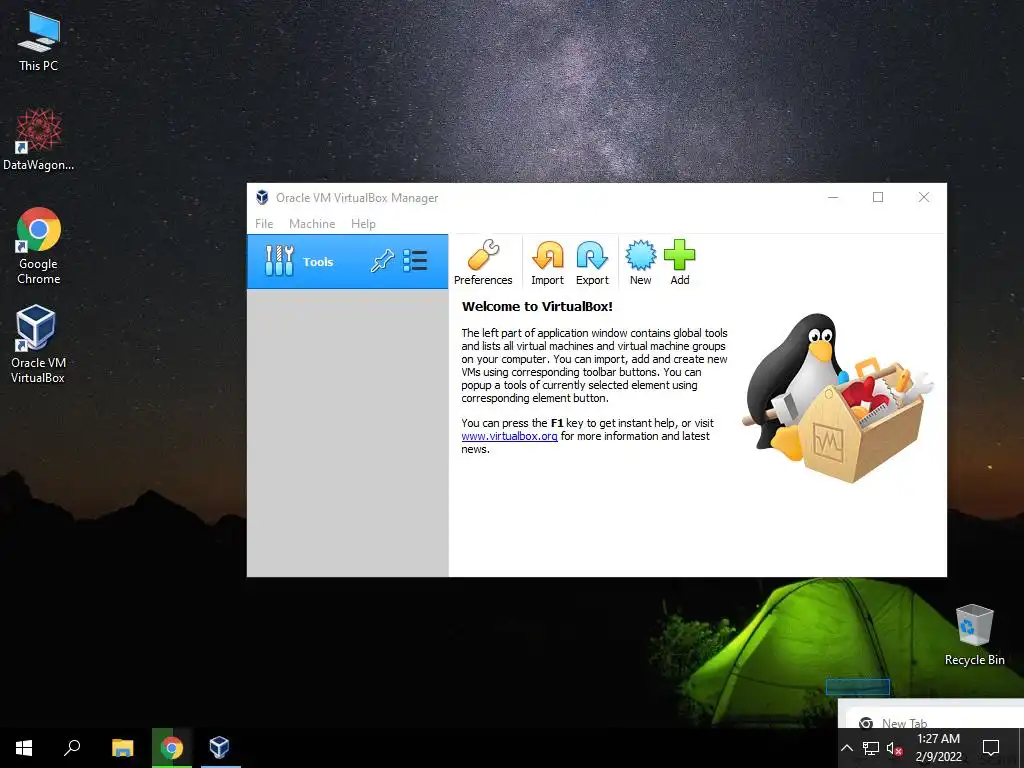Create a New virtual machine

(640, 263)
